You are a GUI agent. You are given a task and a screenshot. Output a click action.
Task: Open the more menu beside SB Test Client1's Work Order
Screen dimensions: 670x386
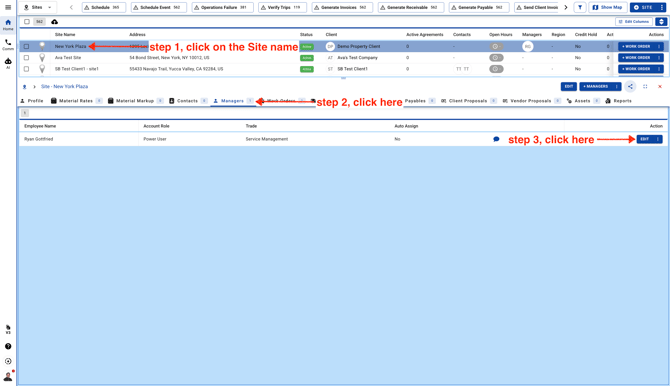point(658,69)
